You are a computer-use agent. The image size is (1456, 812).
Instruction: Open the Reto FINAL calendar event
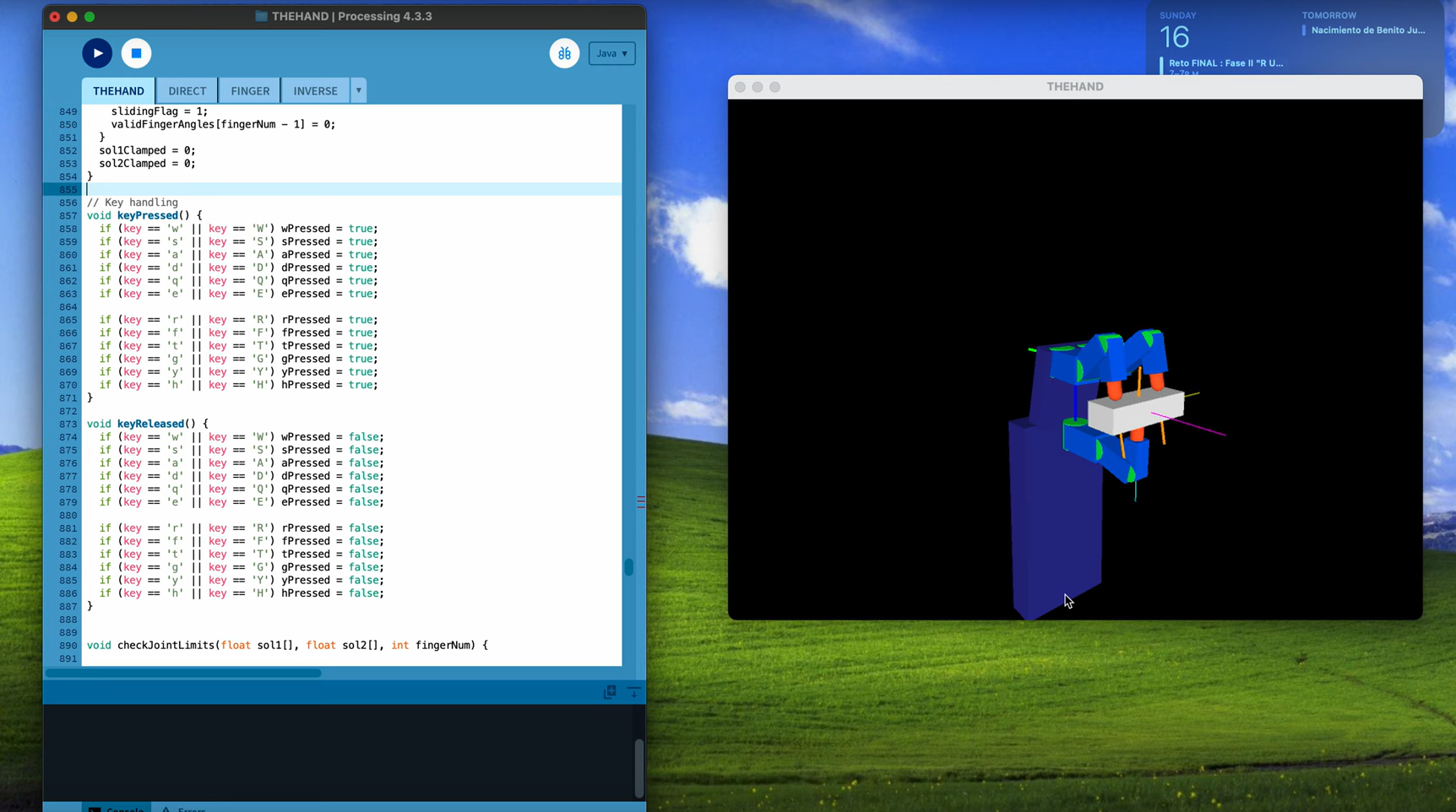point(1225,63)
